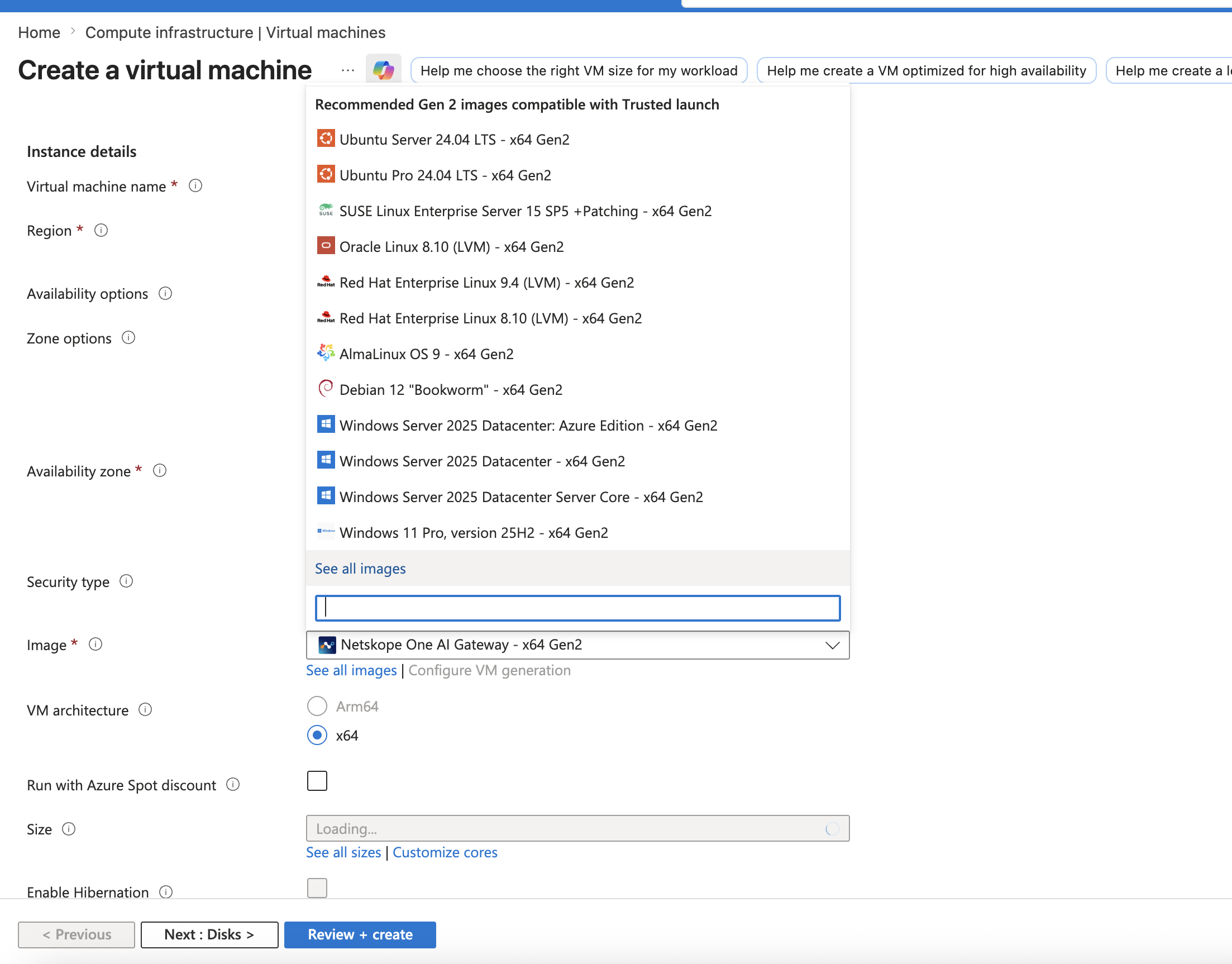
Task: Show info tooltip for Region
Action: pos(101,230)
